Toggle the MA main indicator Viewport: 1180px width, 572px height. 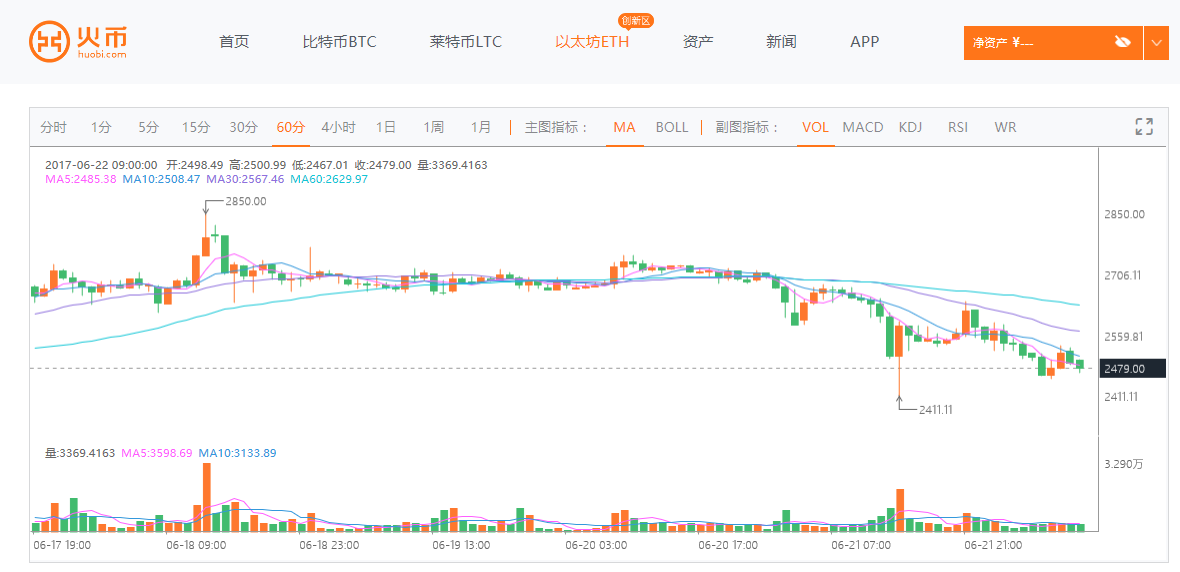[x=624, y=127]
